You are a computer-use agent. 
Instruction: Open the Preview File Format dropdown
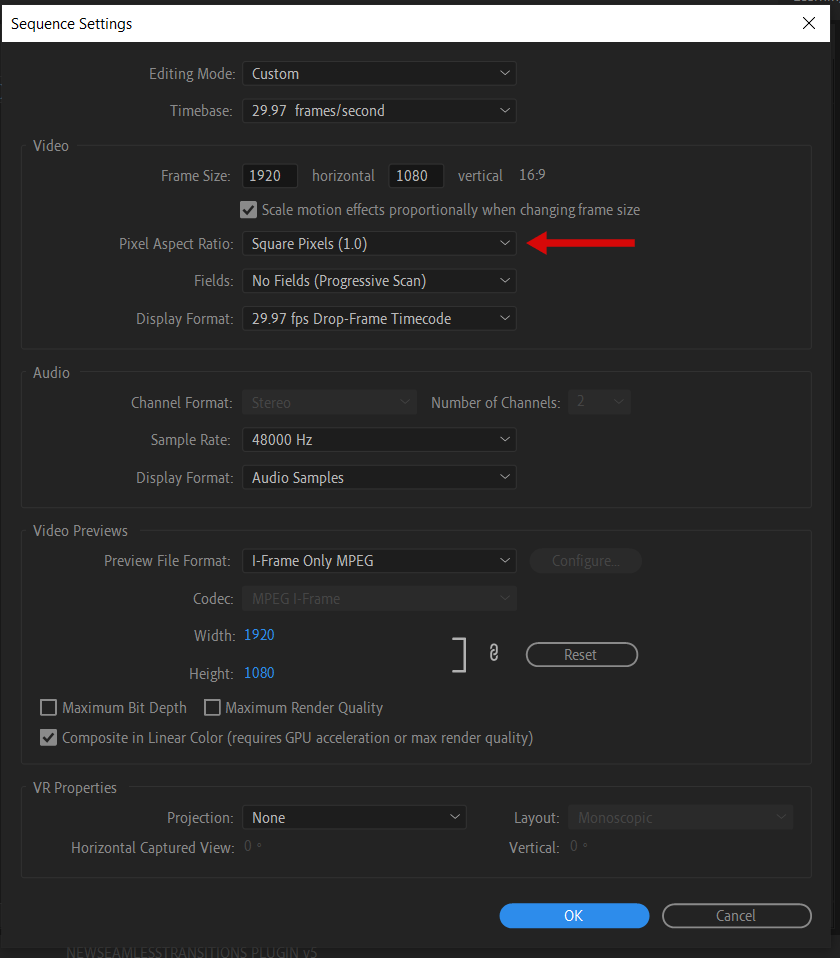[x=379, y=561]
